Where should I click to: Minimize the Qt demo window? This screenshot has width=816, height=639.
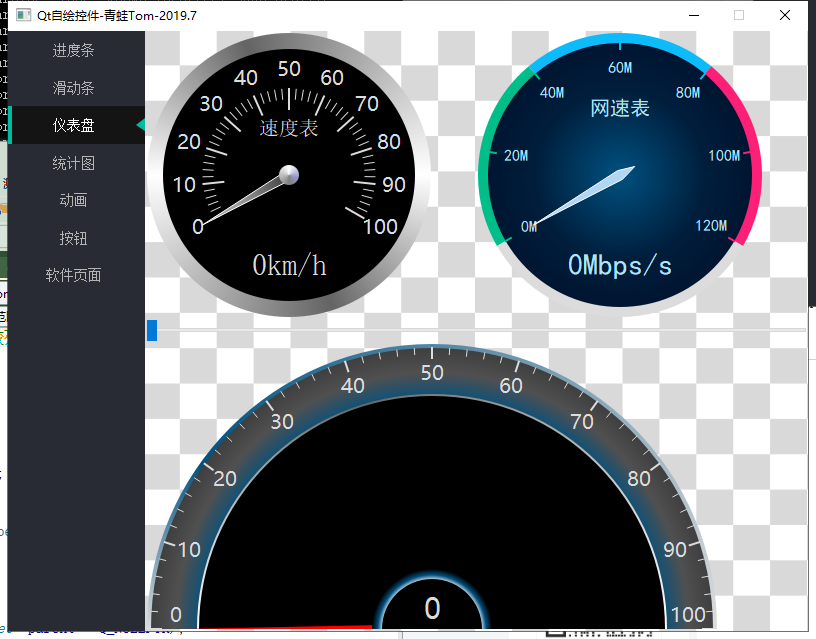click(x=694, y=15)
